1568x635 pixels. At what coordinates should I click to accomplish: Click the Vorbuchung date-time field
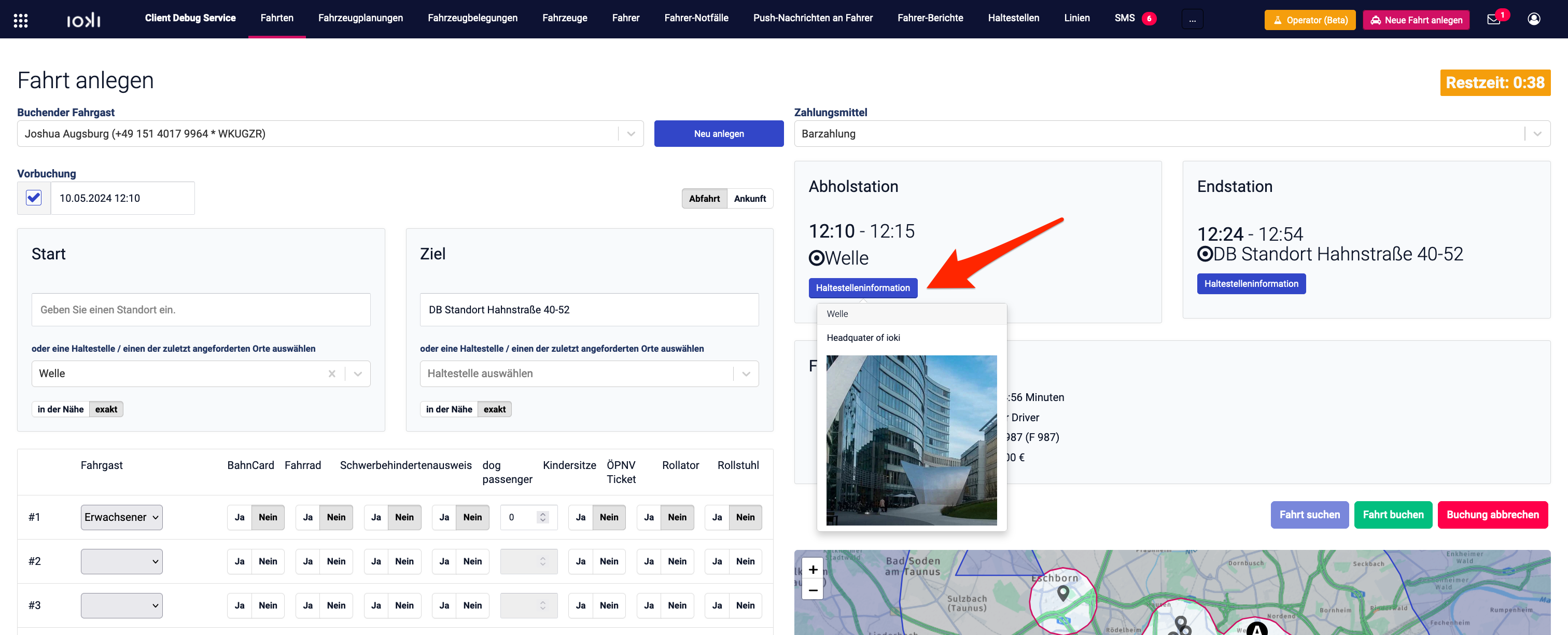[x=122, y=199]
